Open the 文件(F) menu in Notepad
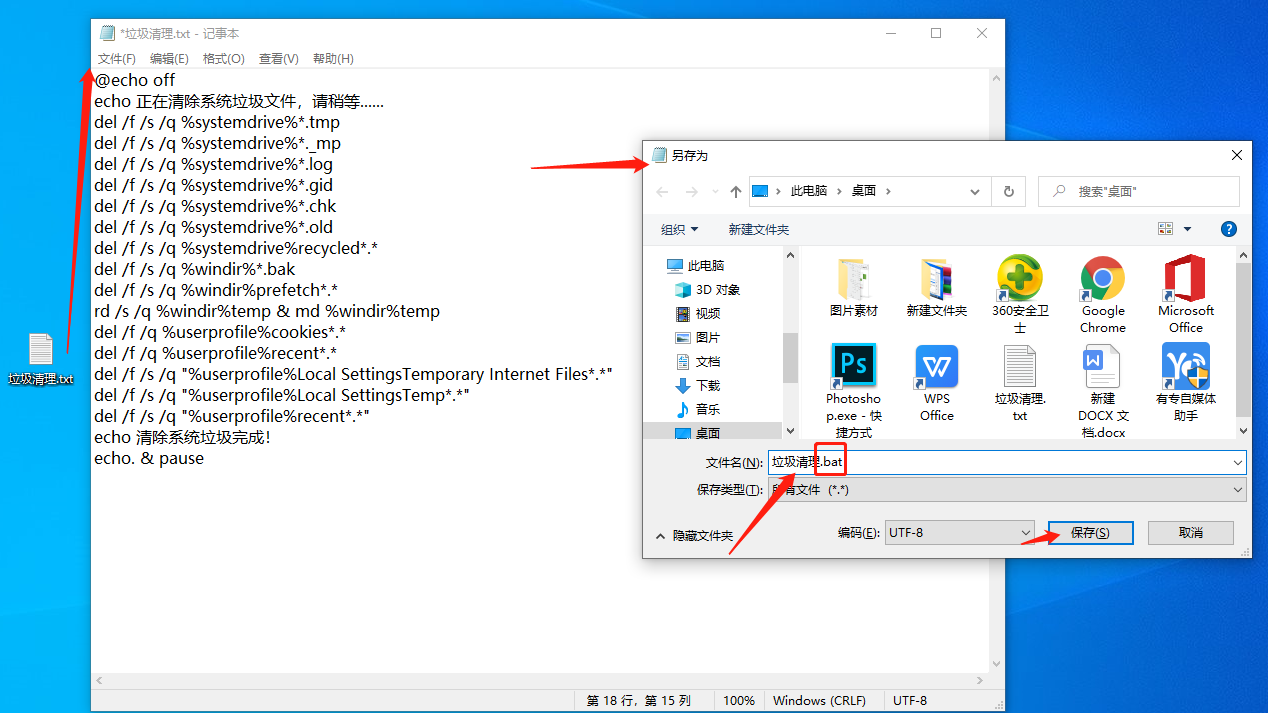 click(x=117, y=59)
